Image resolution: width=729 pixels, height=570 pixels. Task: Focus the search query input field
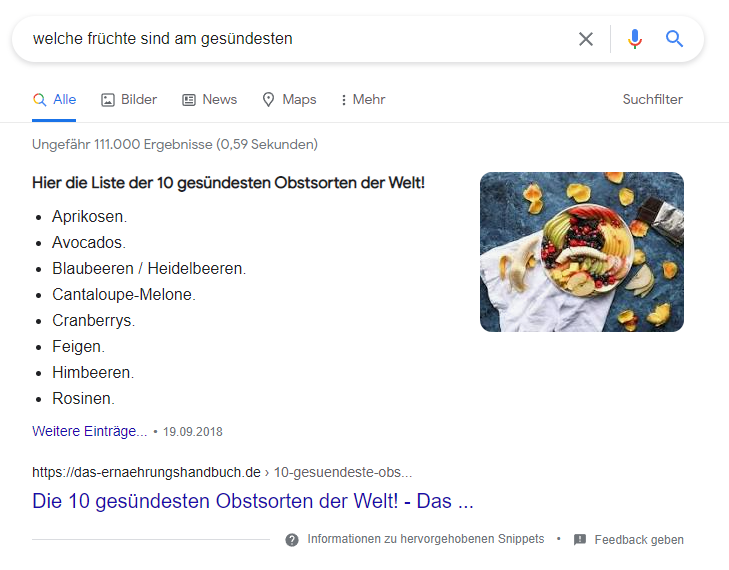click(x=300, y=39)
